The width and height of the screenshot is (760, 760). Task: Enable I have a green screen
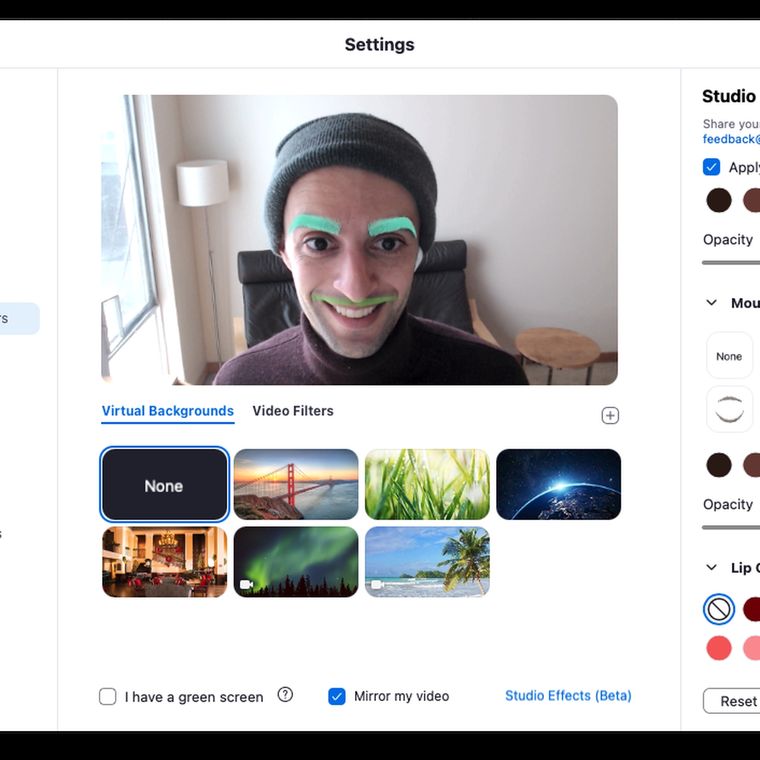click(x=108, y=697)
